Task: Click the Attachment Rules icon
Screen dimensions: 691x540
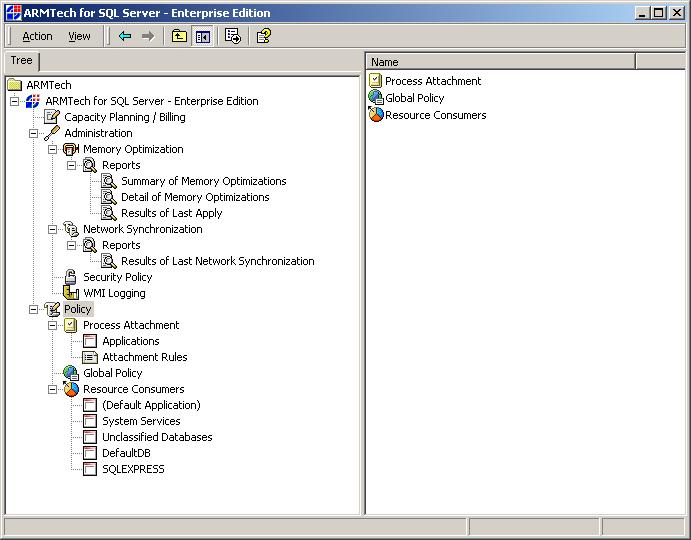Action: (90, 357)
